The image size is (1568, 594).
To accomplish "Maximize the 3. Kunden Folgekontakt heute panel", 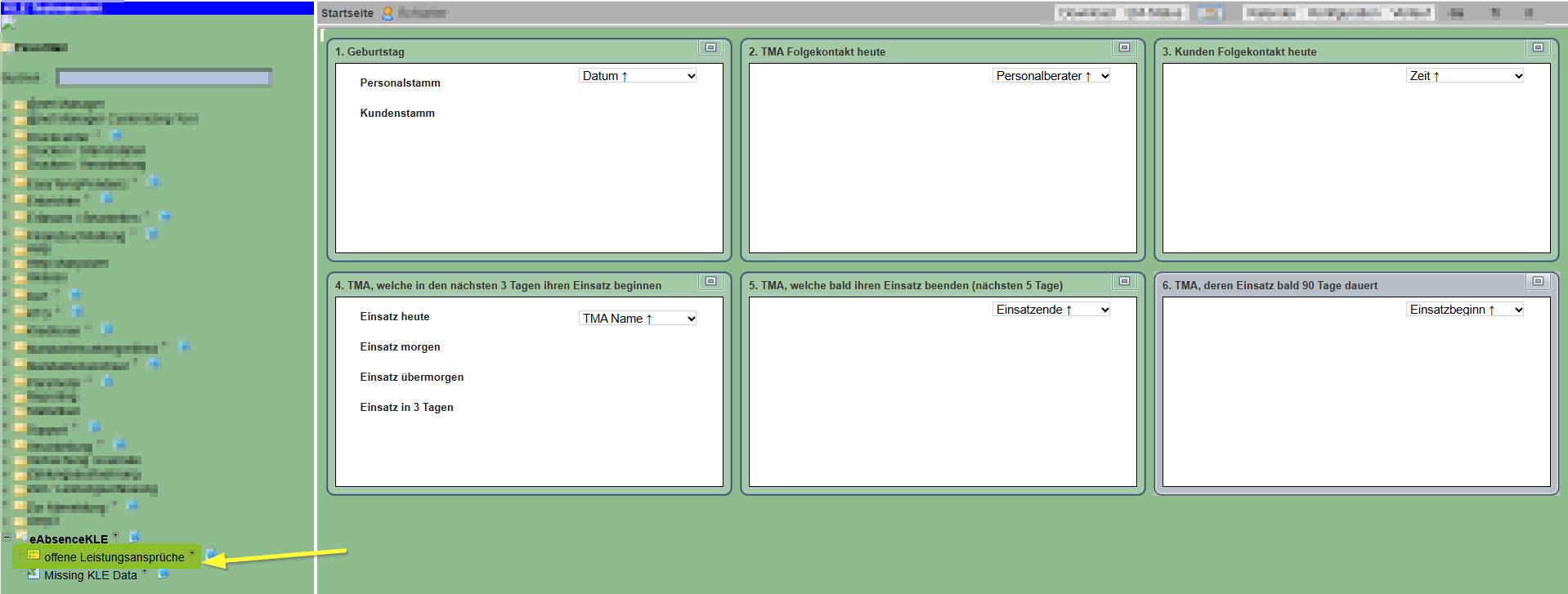I will click(x=1538, y=48).
